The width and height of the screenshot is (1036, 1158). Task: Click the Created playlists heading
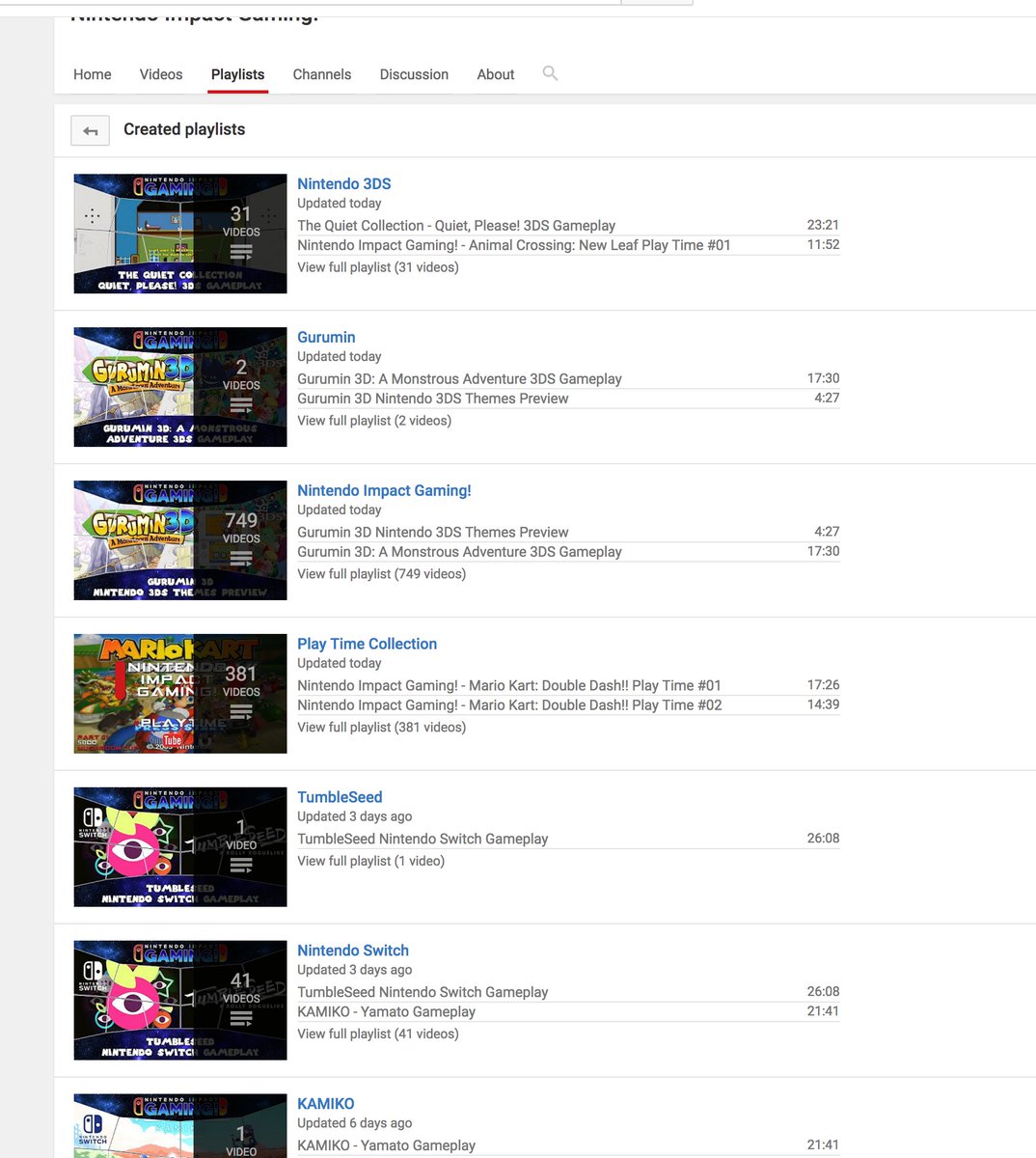[x=184, y=129]
